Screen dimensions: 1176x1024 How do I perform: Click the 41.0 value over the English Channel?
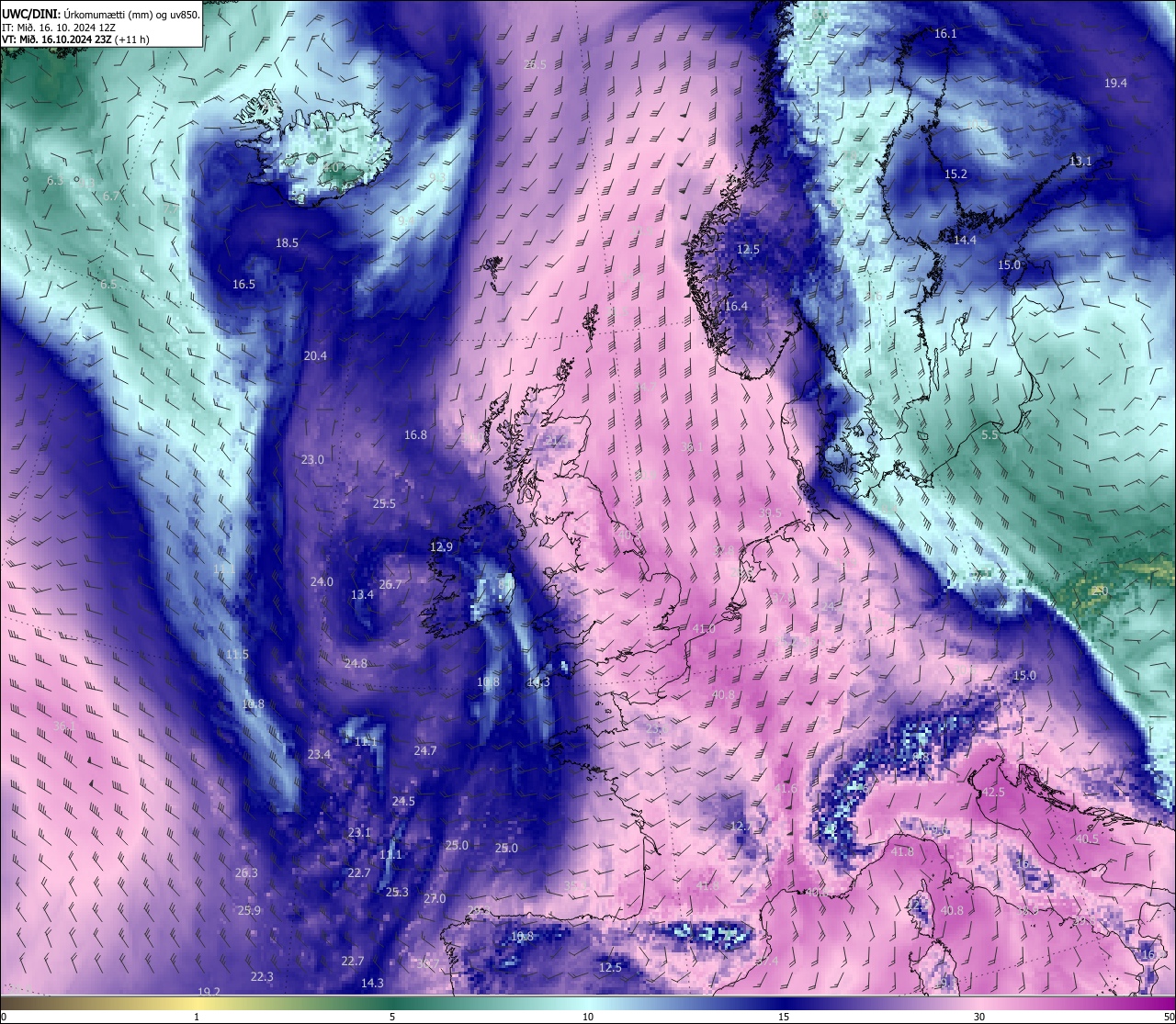[x=704, y=629]
